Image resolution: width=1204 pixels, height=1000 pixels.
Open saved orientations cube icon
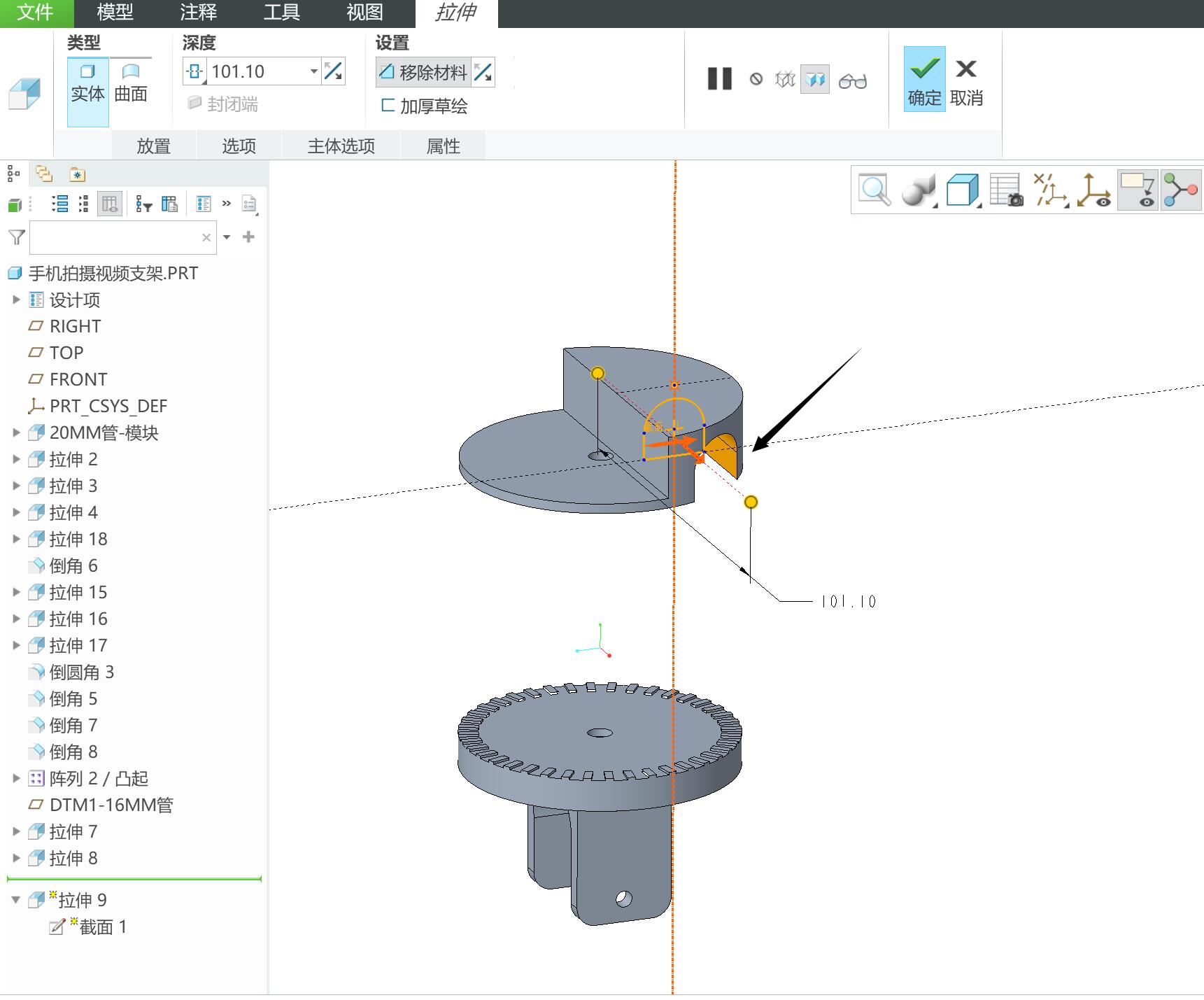coord(963,190)
